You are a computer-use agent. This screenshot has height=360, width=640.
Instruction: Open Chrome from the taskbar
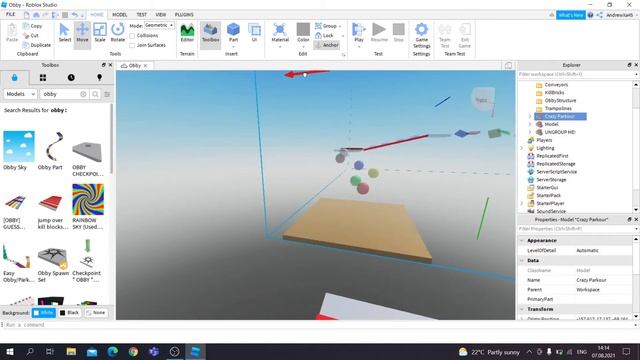tap(133, 352)
